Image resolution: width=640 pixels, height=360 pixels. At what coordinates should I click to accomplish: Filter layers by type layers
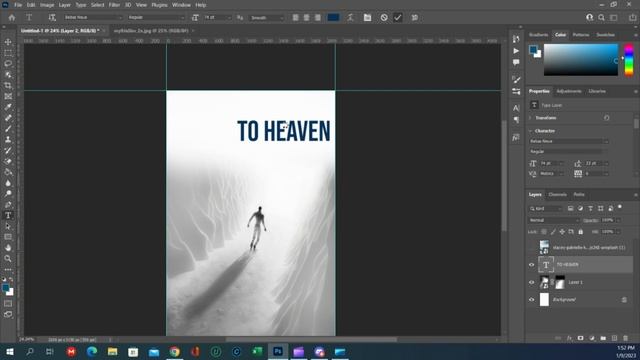590,209
